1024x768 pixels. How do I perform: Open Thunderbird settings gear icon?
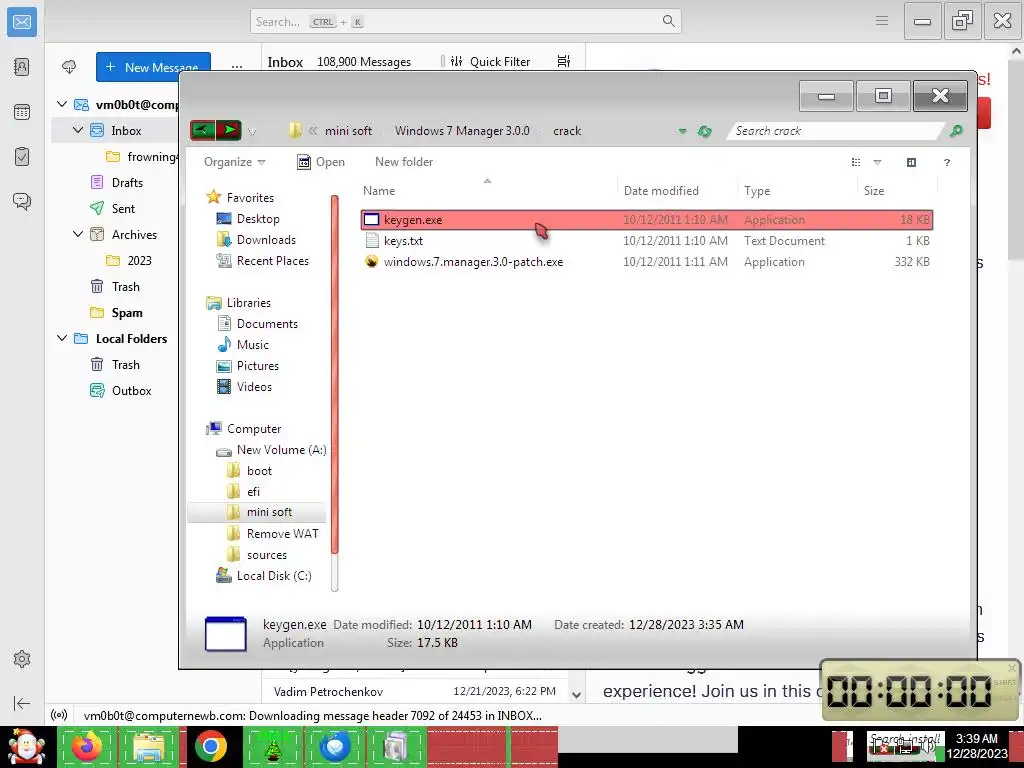click(x=22, y=659)
